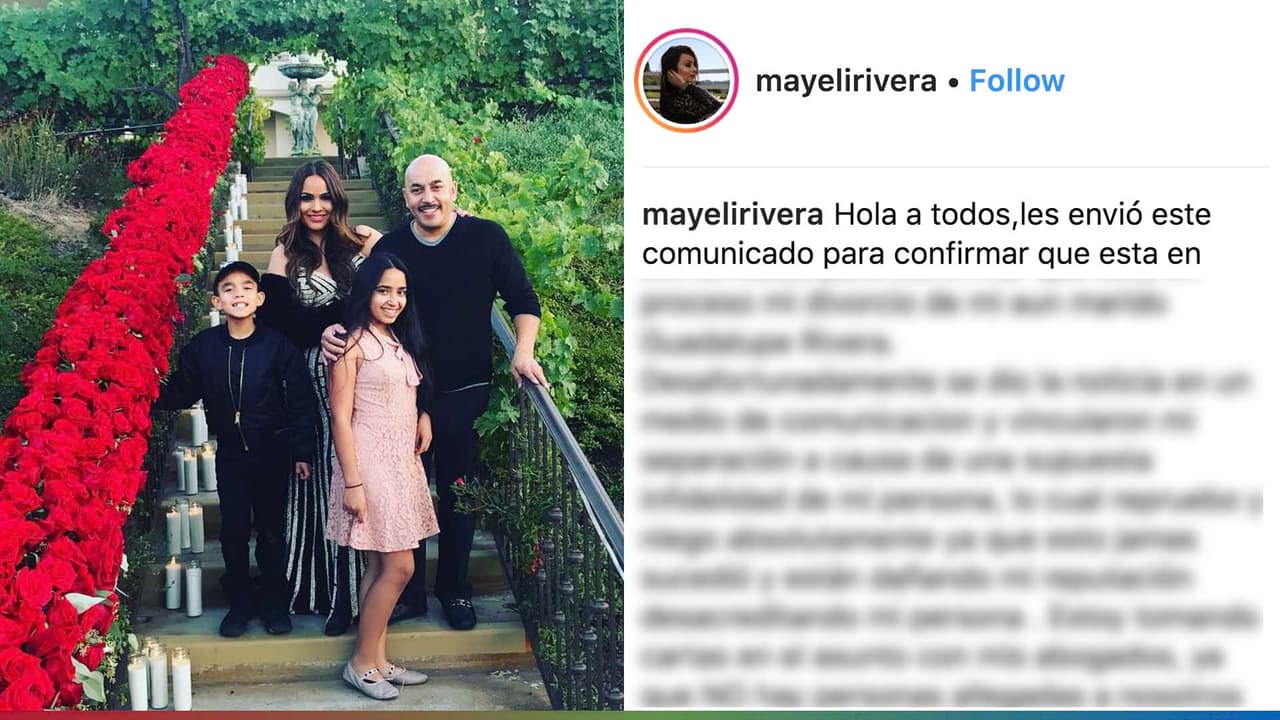Select bold mayelirivera name in caption
Image resolution: width=1280 pixels, height=720 pixels.
pyautogui.click(x=732, y=215)
